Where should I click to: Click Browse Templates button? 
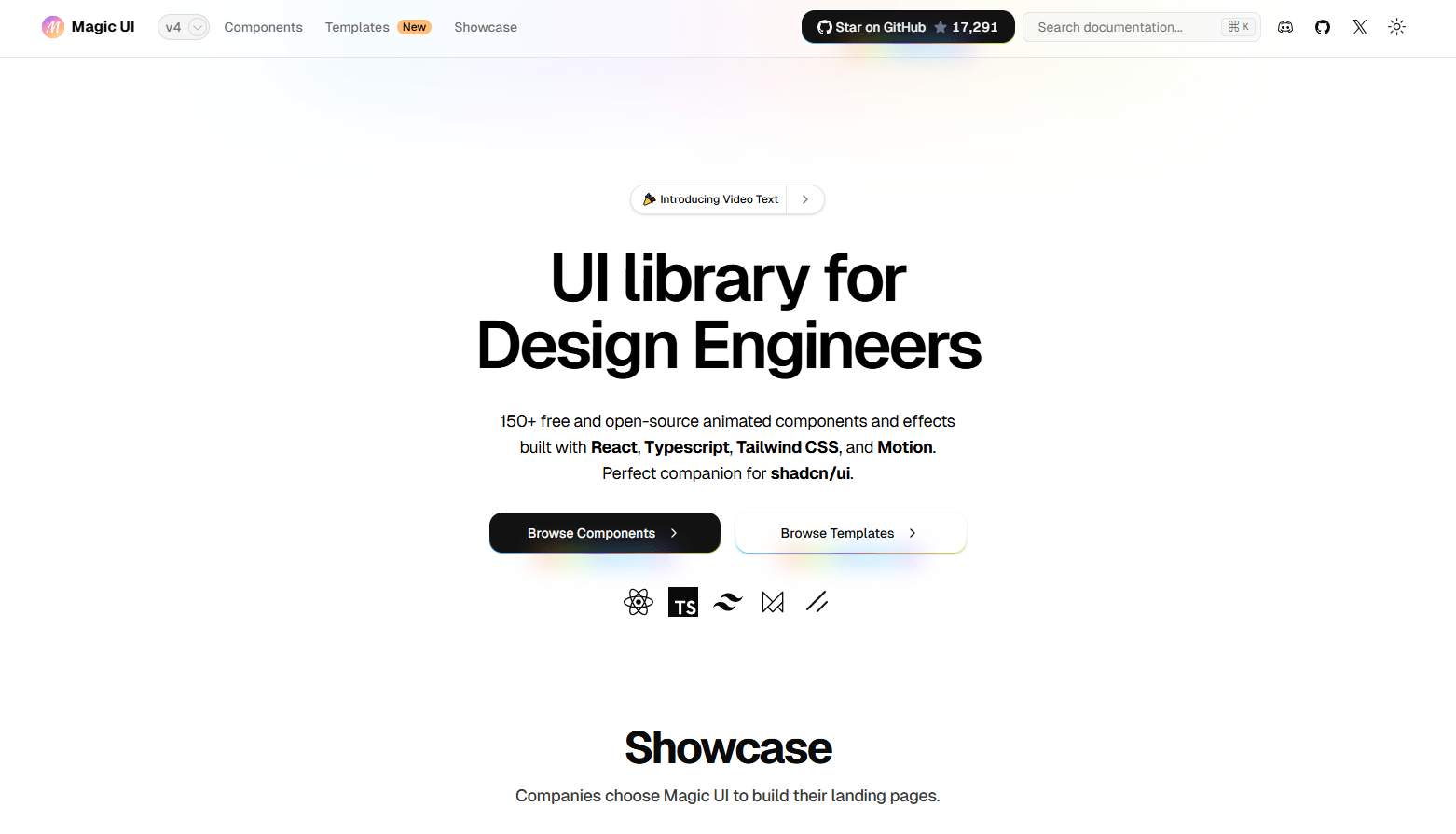click(851, 533)
